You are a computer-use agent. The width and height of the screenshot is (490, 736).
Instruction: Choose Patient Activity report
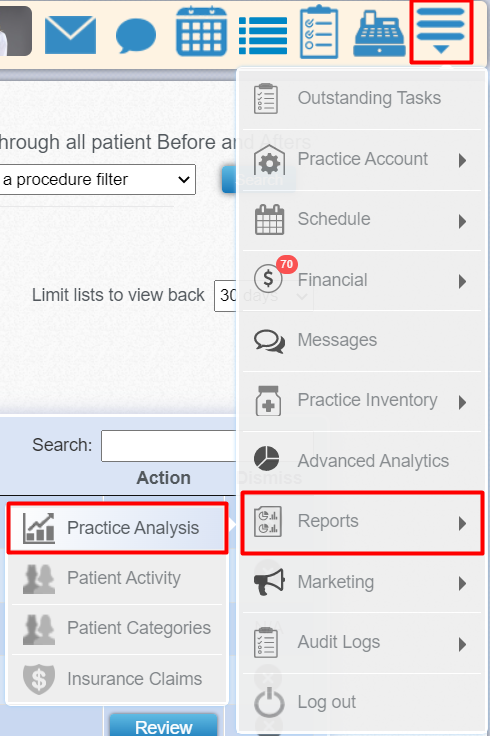(x=117, y=578)
